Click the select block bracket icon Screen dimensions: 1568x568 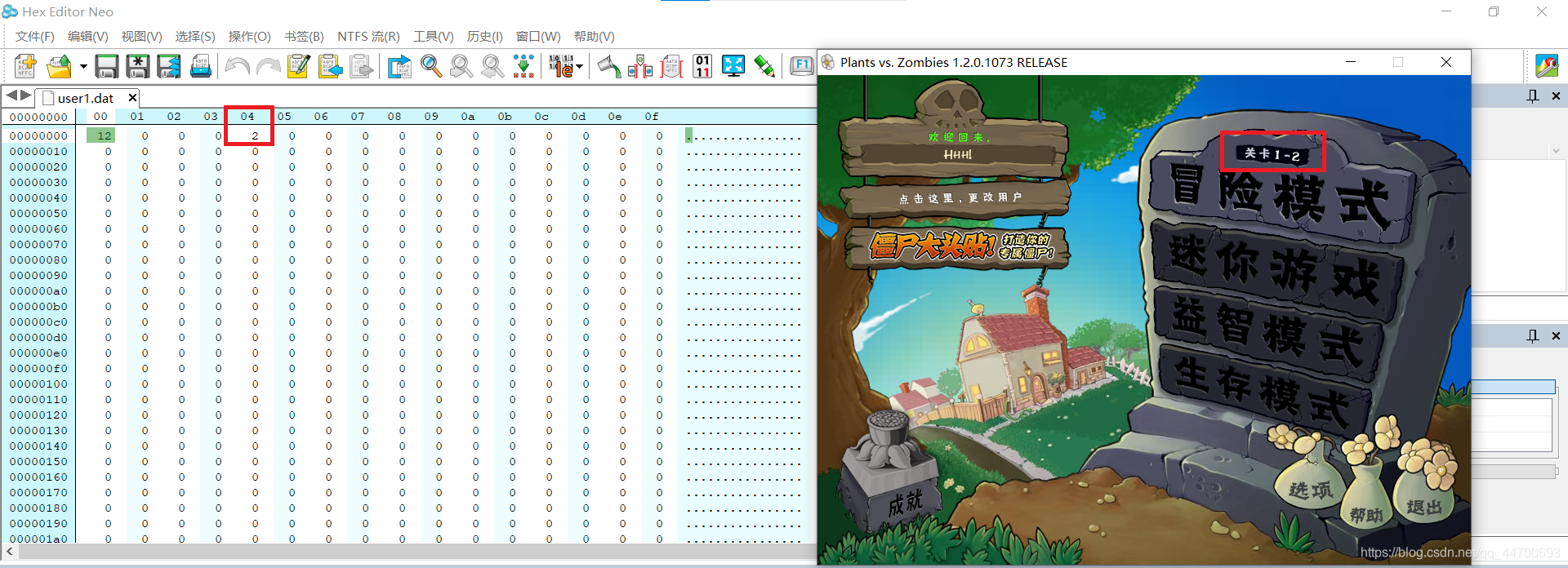(x=671, y=66)
